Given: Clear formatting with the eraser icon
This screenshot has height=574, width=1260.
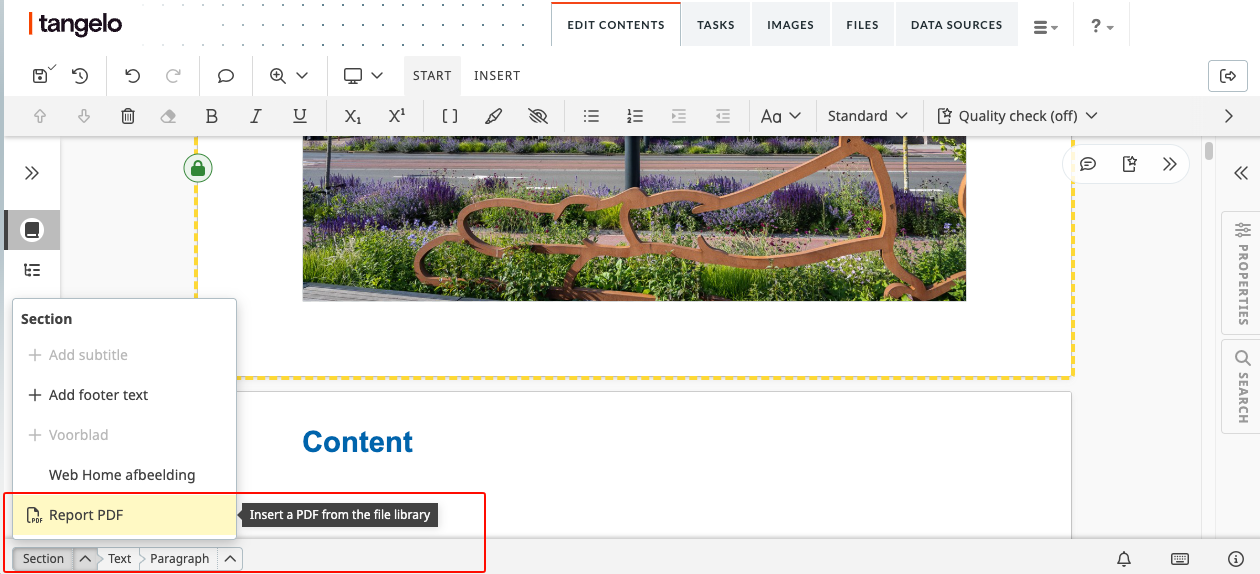Looking at the screenshot, I should [x=168, y=116].
